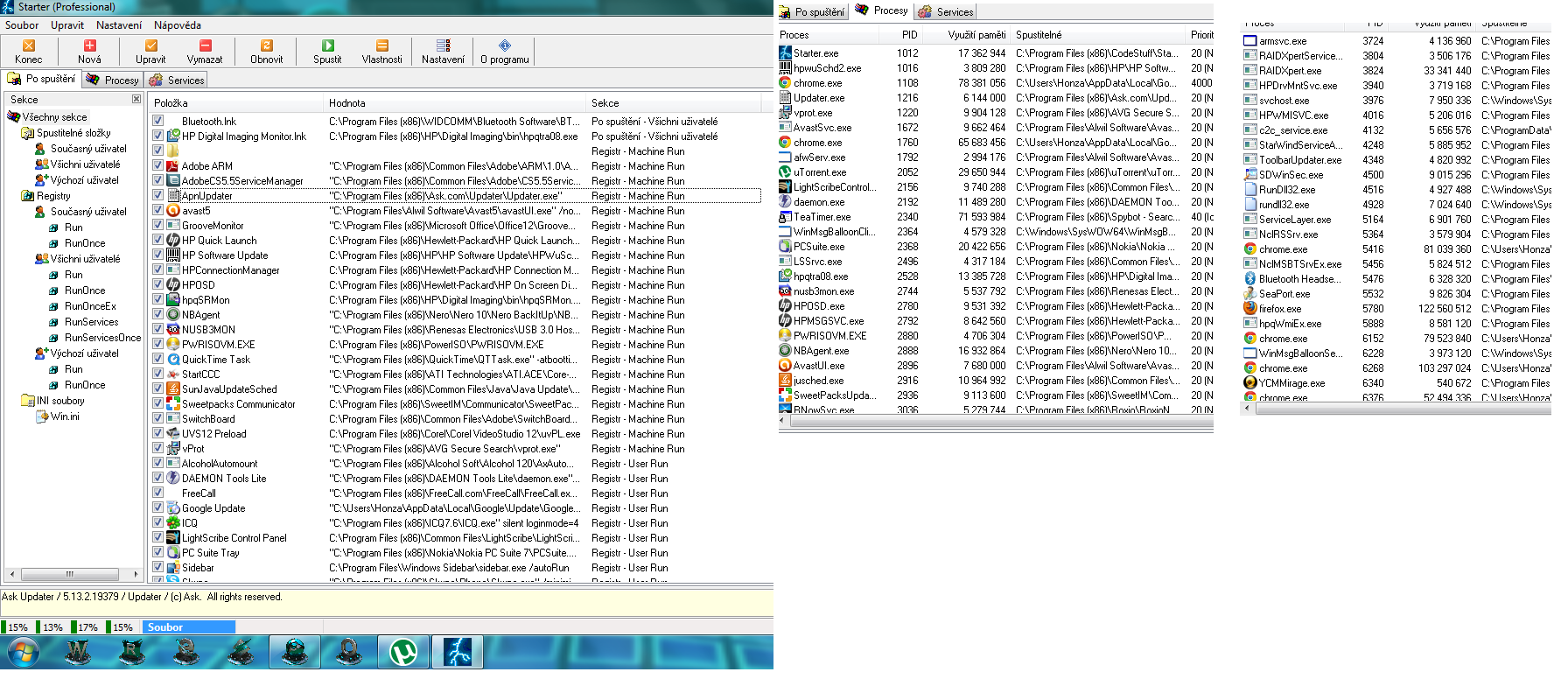The image size is (1568, 679).
Task: Select the RunOnceEx tree item
Action: pyautogui.click(x=90, y=305)
